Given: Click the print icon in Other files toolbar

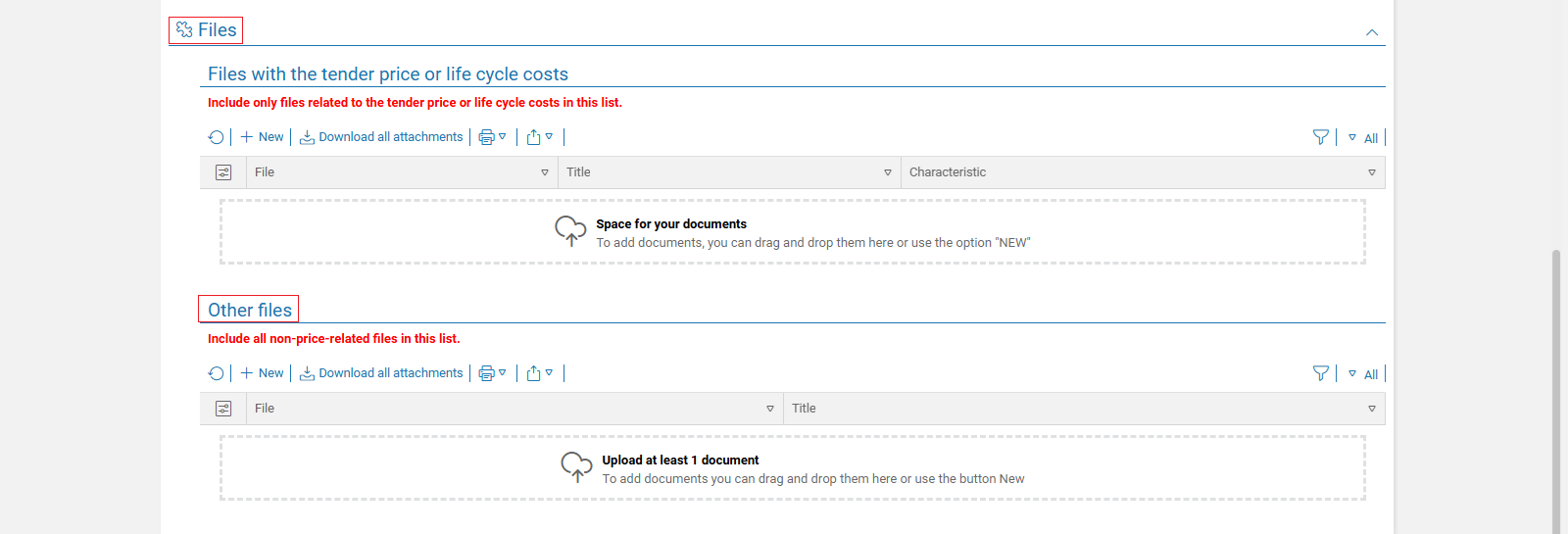Looking at the screenshot, I should tap(486, 373).
